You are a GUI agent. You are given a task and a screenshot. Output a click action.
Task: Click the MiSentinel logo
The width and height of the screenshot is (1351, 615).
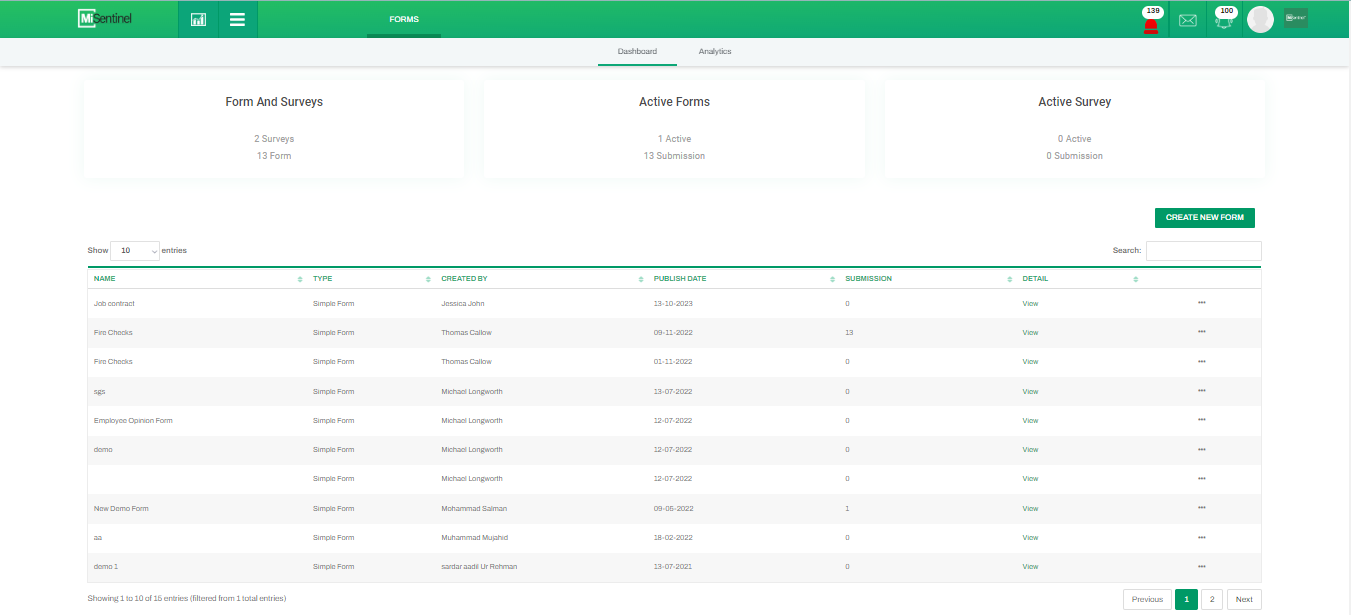click(105, 19)
